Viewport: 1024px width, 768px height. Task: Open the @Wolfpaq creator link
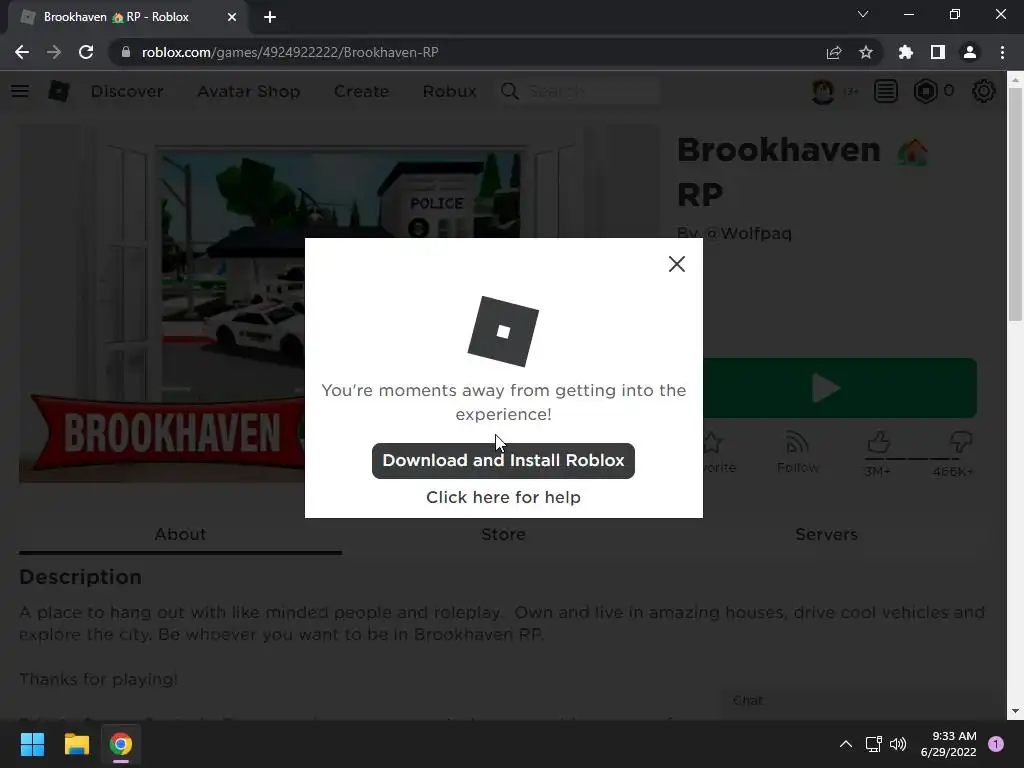pyautogui.click(x=748, y=233)
